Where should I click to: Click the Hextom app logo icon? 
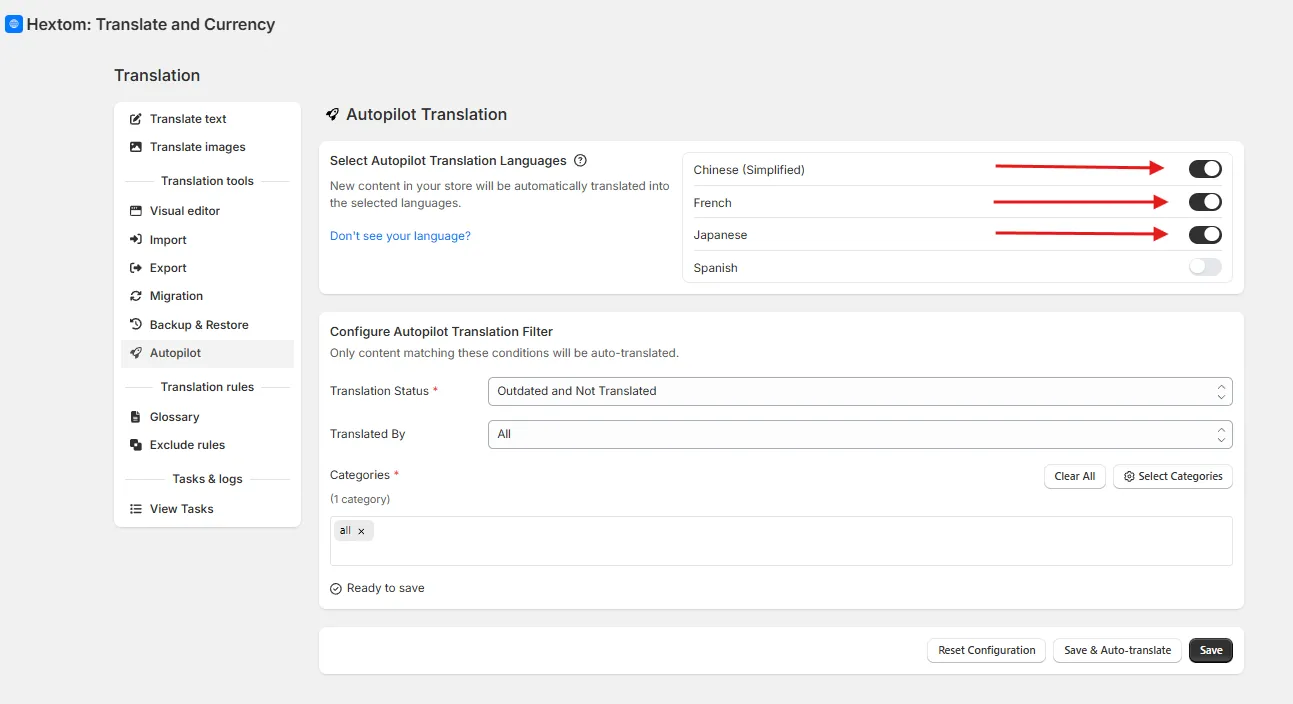click(14, 24)
